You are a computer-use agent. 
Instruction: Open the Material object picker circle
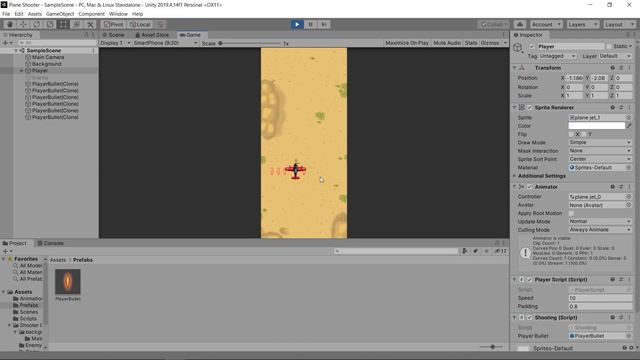(629, 168)
